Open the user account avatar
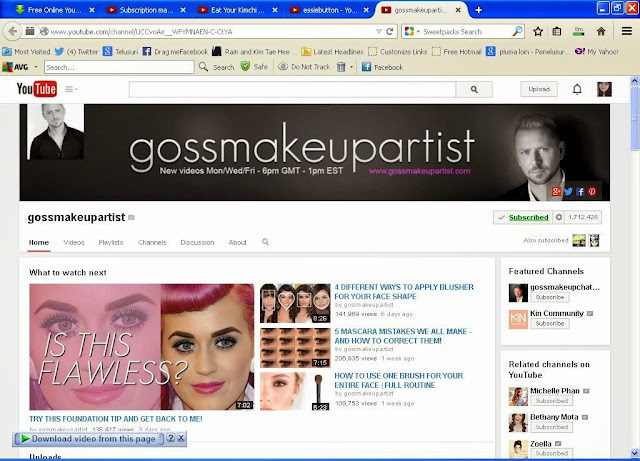 (x=604, y=89)
